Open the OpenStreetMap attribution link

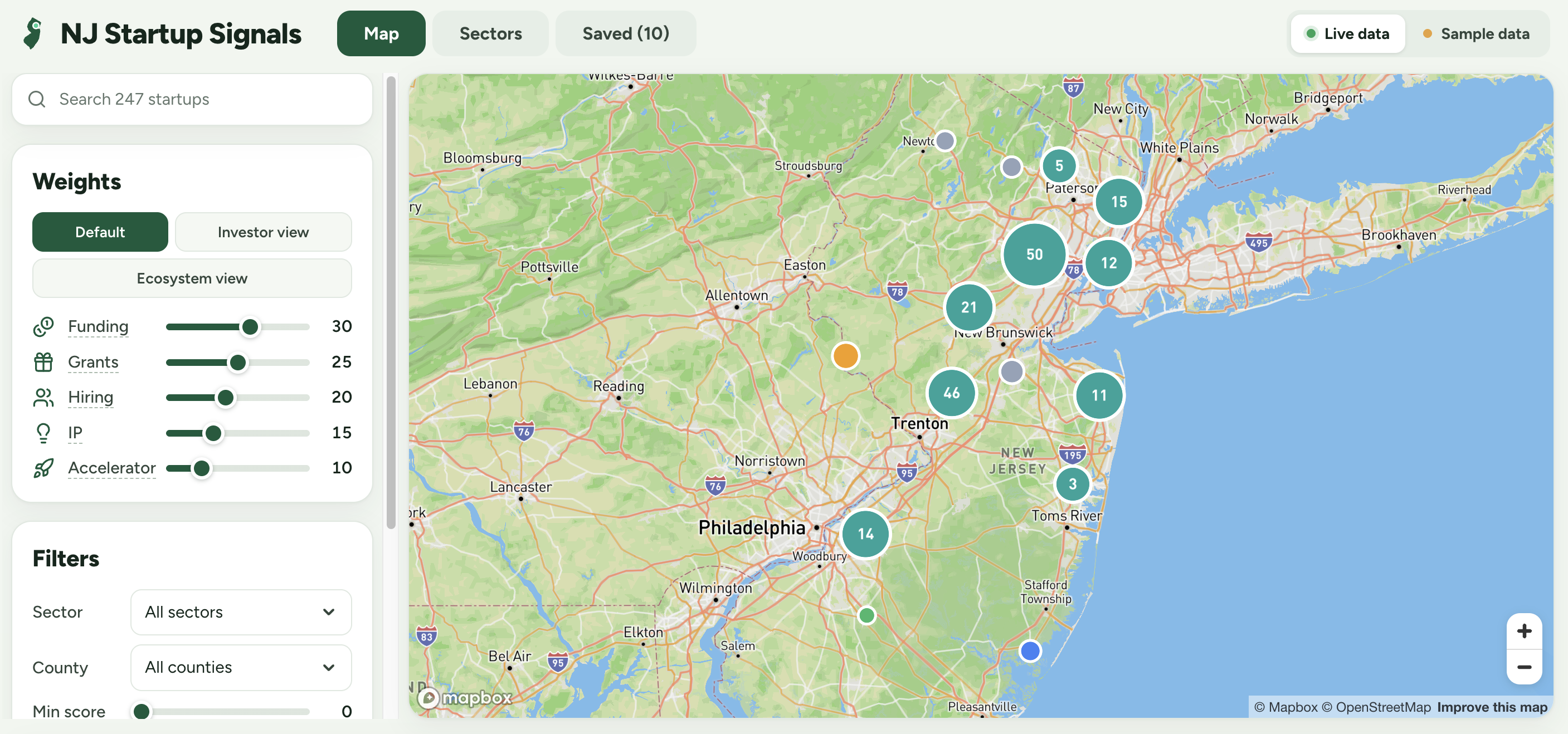point(1376,707)
